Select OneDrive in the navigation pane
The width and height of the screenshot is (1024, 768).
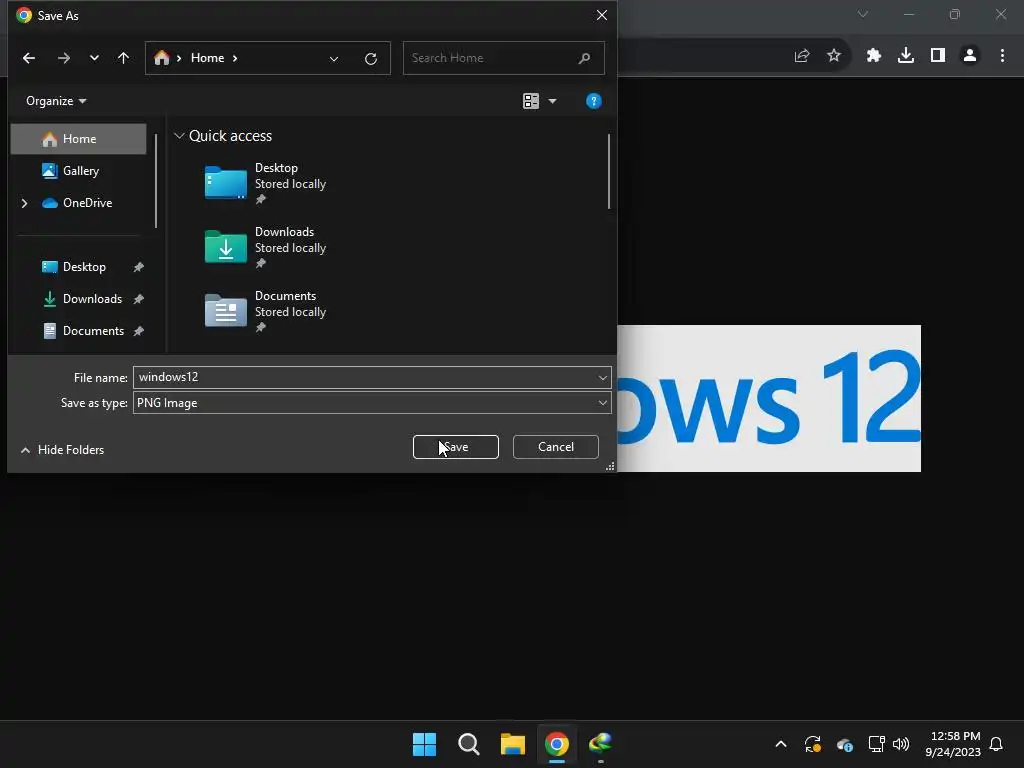[78, 203]
